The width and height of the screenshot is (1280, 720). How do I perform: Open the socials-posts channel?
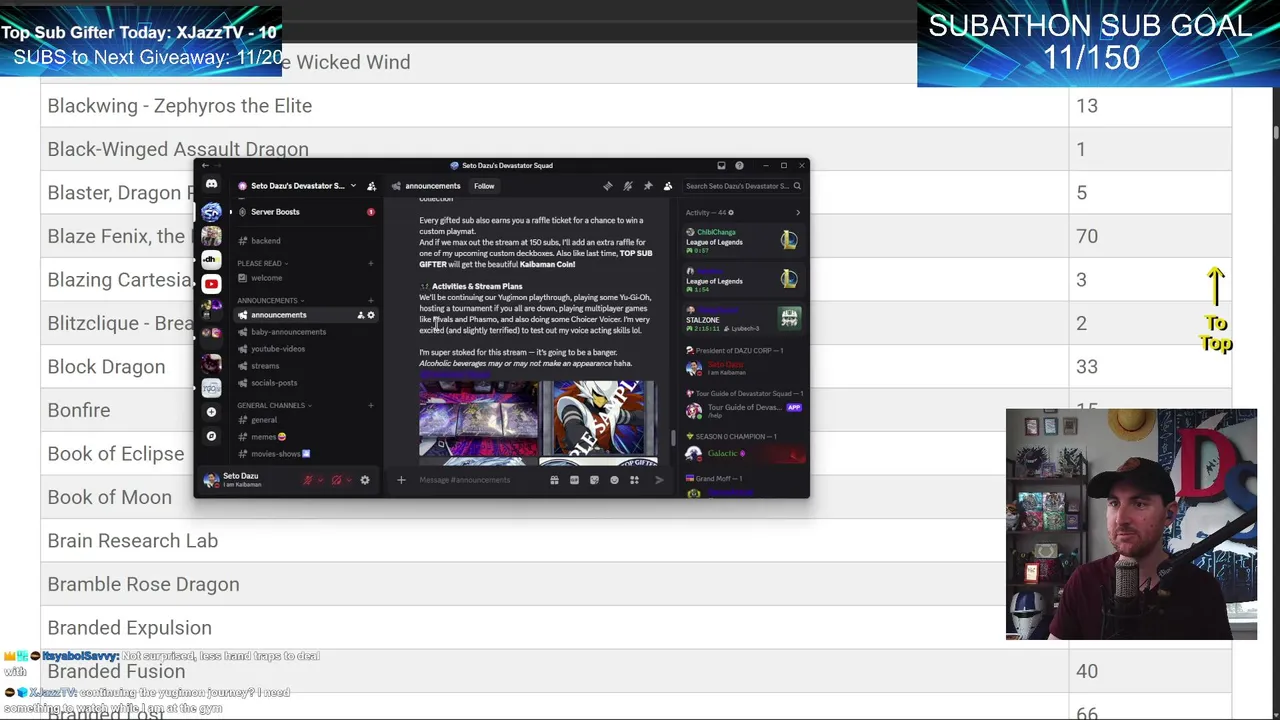tap(304, 383)
